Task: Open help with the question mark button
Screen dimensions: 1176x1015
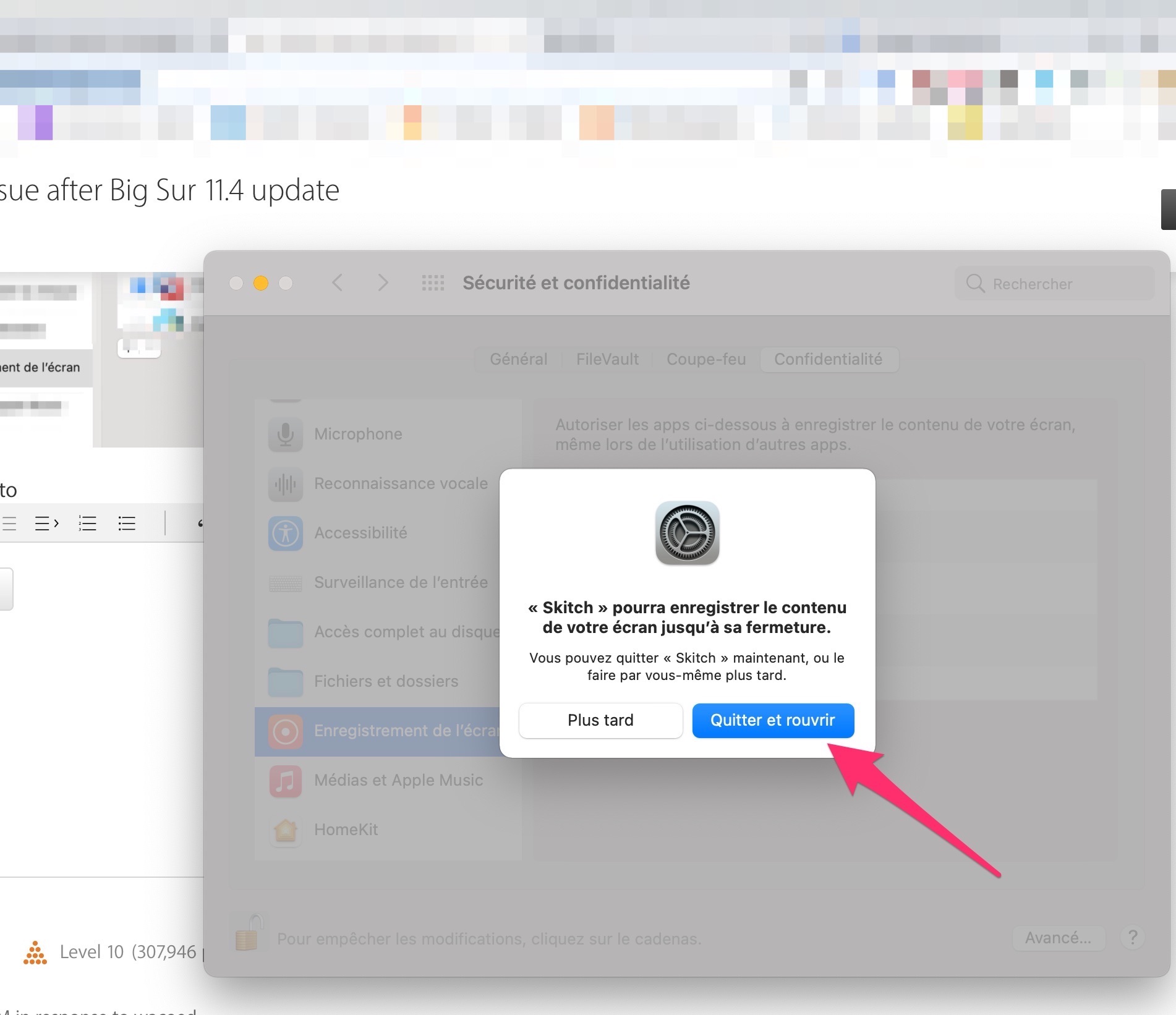Action: pyautogui.click(x=1133, y=938)
